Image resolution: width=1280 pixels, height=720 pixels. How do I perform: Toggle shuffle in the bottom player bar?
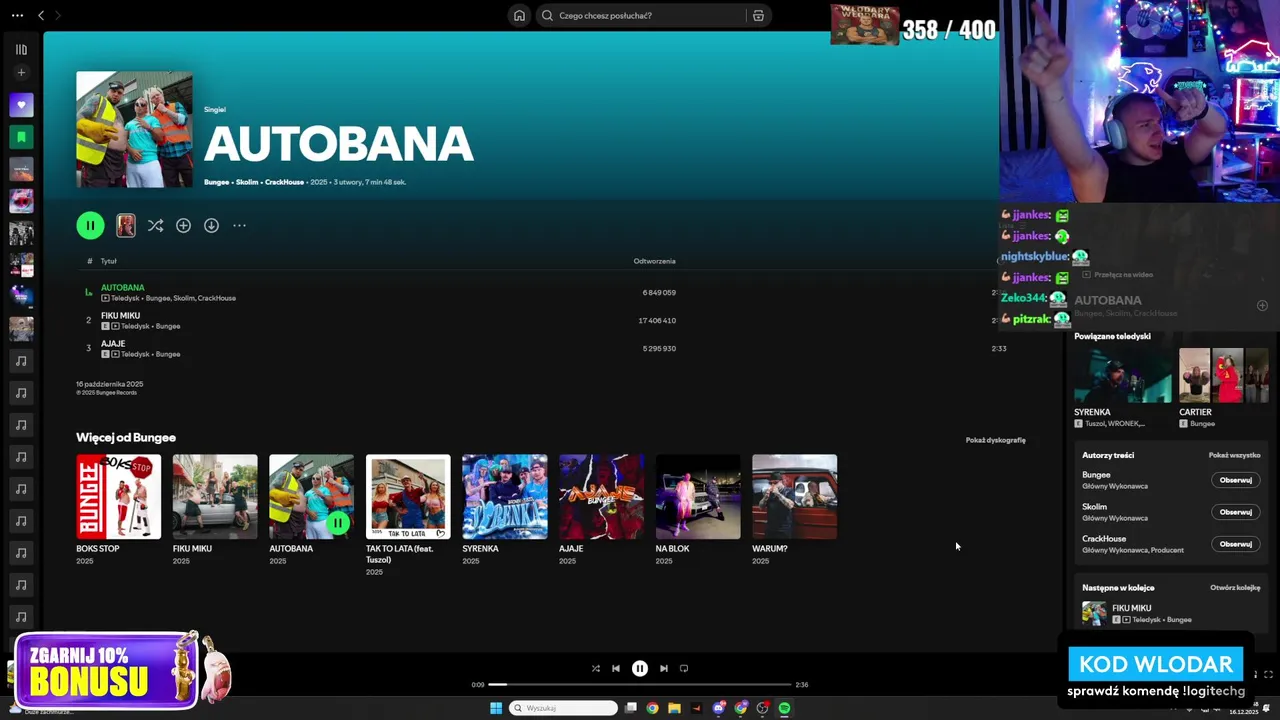click(596, 669)
